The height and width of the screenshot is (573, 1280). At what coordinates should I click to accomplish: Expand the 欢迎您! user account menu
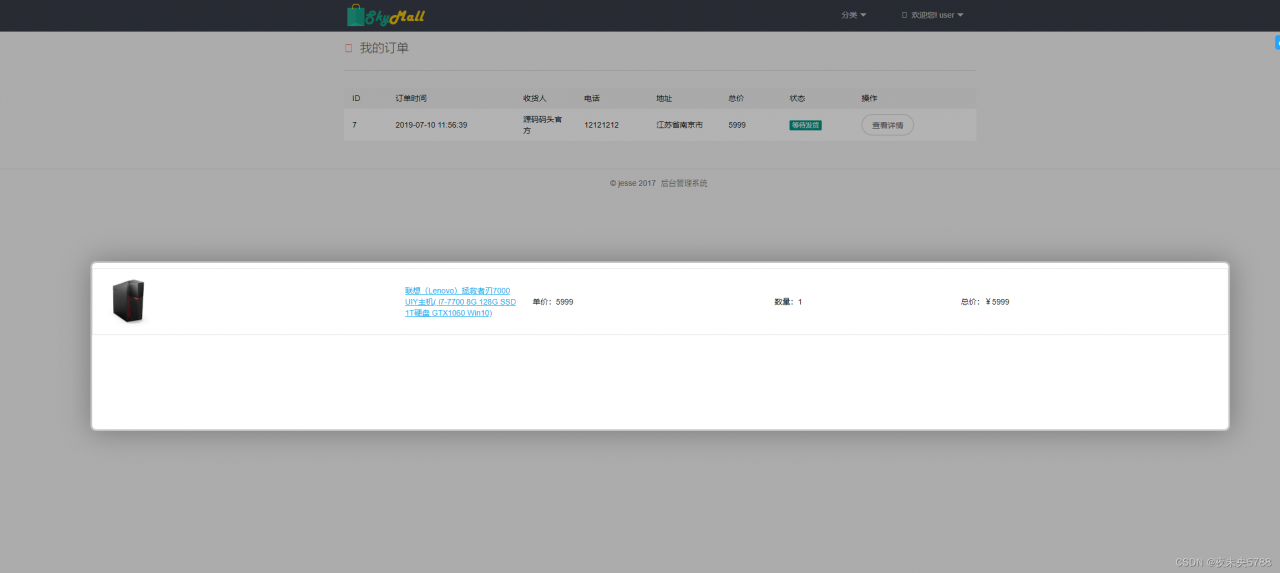coord(932,15)
